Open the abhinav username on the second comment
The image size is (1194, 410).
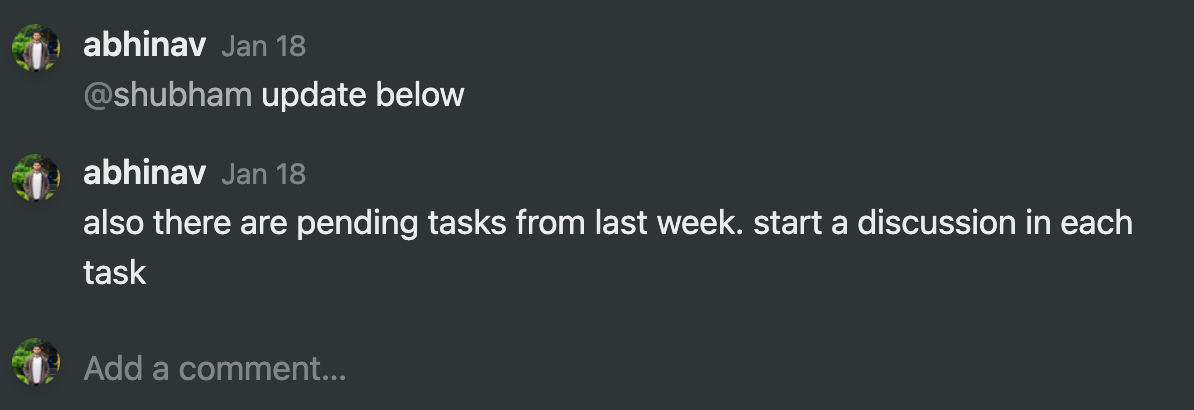point(144,174)
